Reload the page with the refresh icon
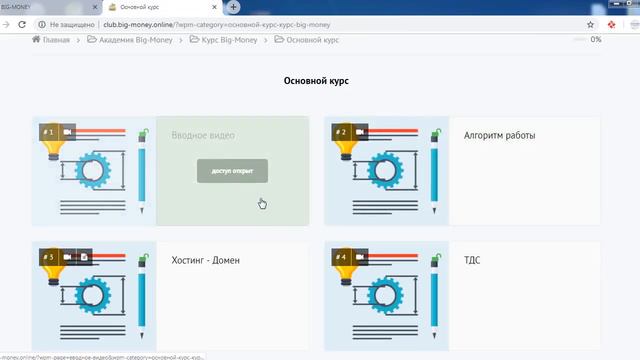This screenshot has width=640, height=360. (22, 24)
